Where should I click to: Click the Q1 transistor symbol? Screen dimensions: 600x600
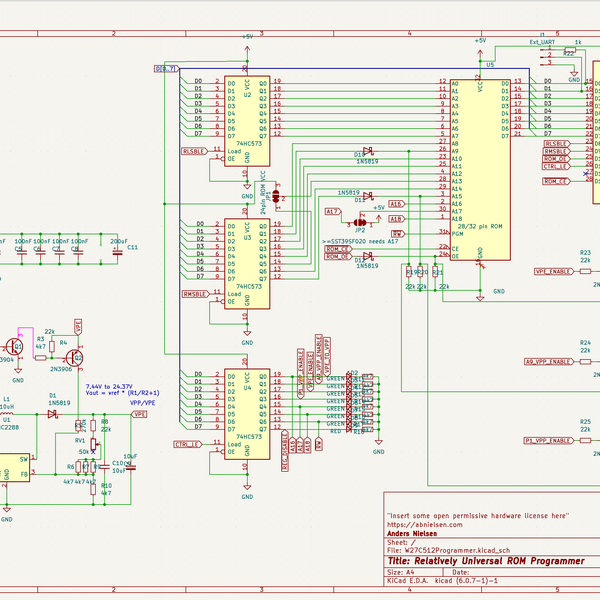(x=14, y=347)
